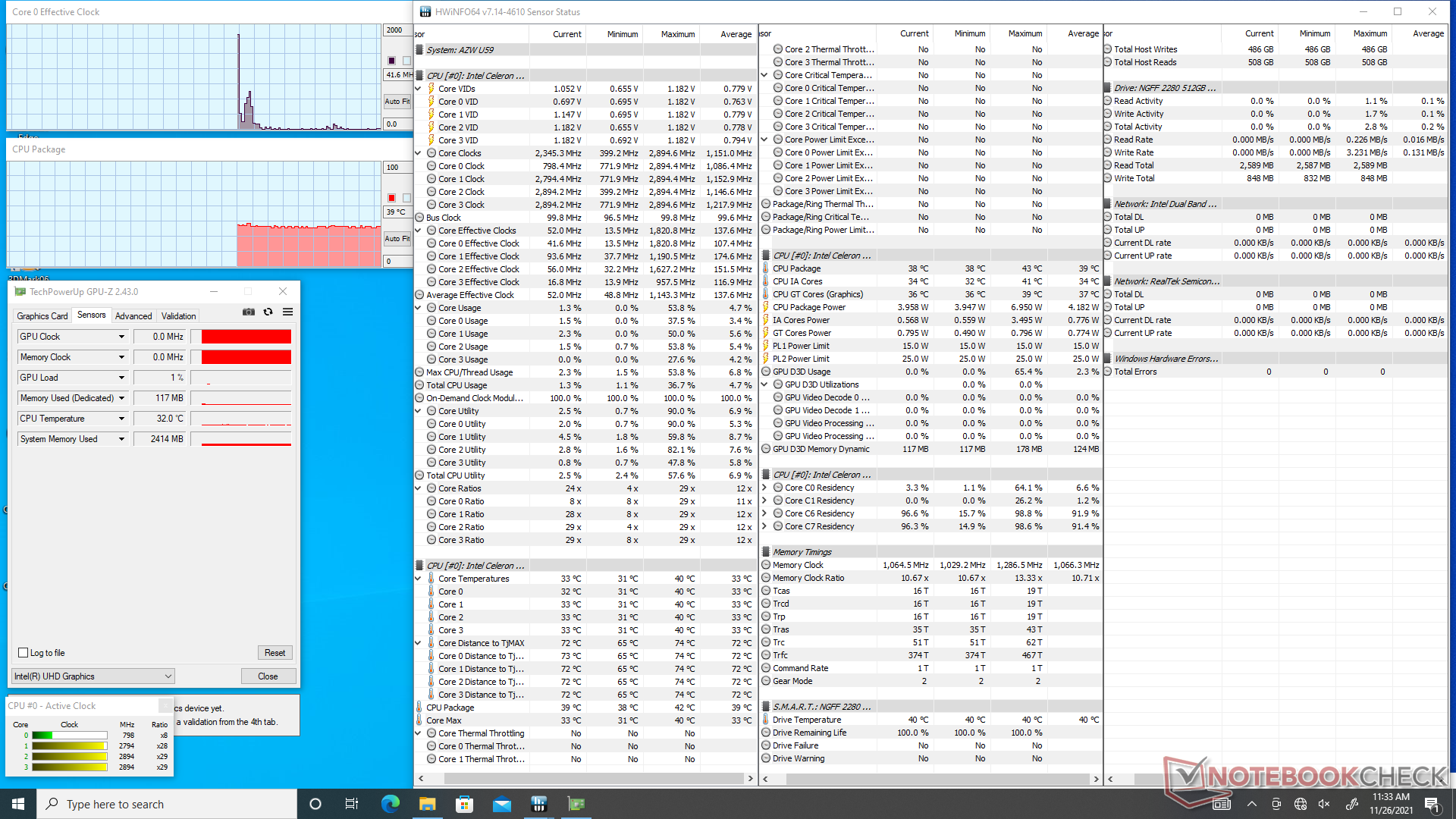Collapse the Core Distance to TjMAX group
This screenshot has width=1456, height=819.
coord(419,643)
